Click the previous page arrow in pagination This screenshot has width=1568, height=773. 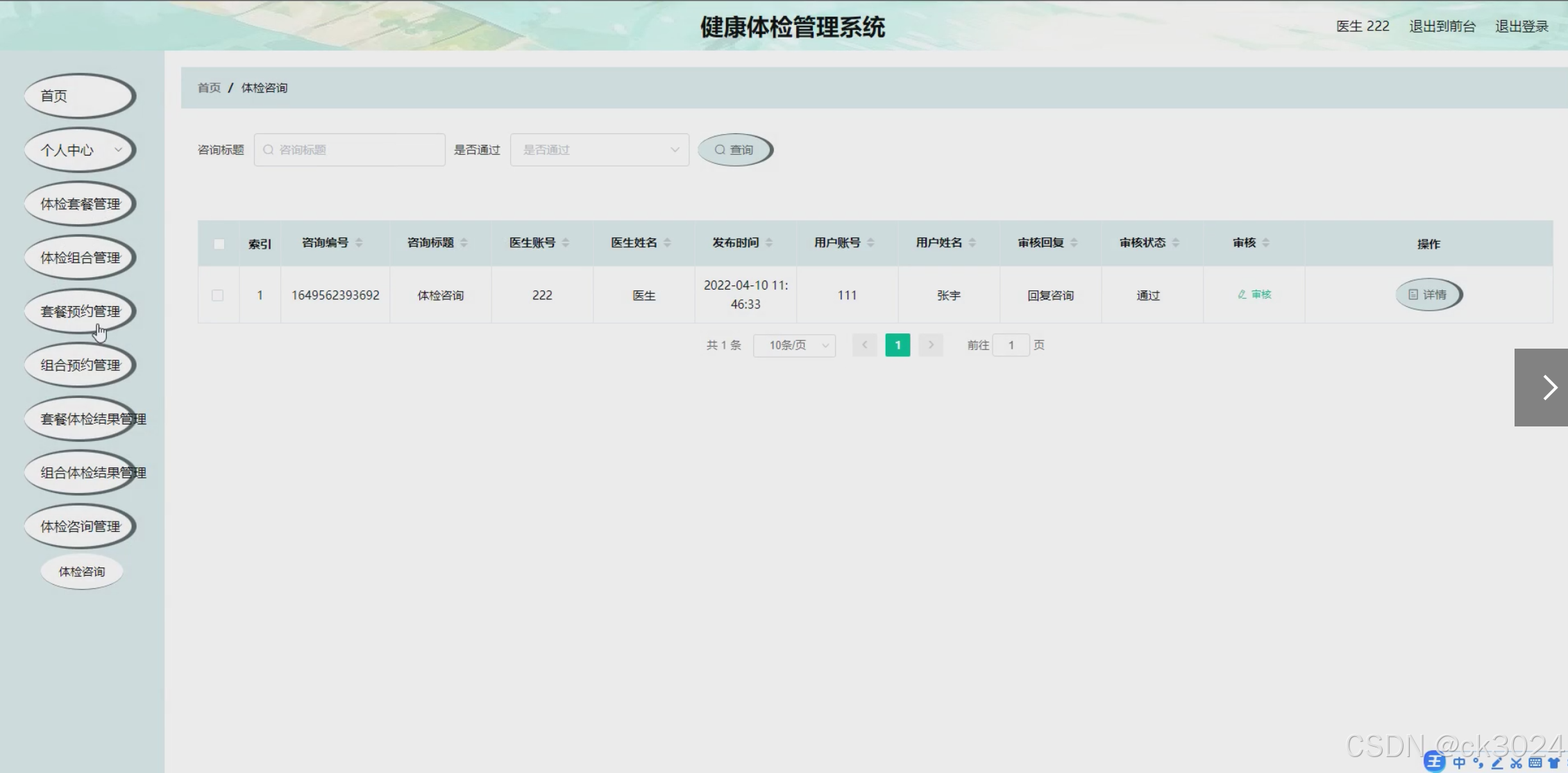click(x=864, y=345)
